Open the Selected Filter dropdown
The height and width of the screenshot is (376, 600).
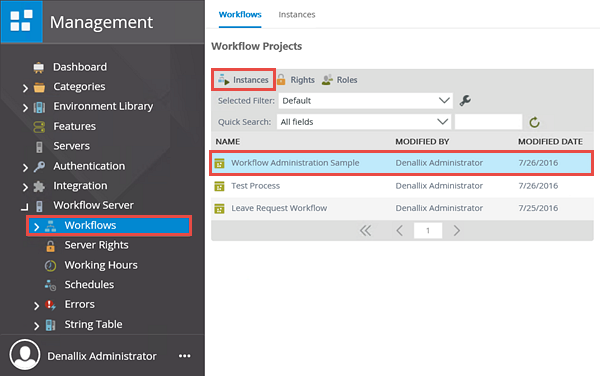(x=365, y=101)
